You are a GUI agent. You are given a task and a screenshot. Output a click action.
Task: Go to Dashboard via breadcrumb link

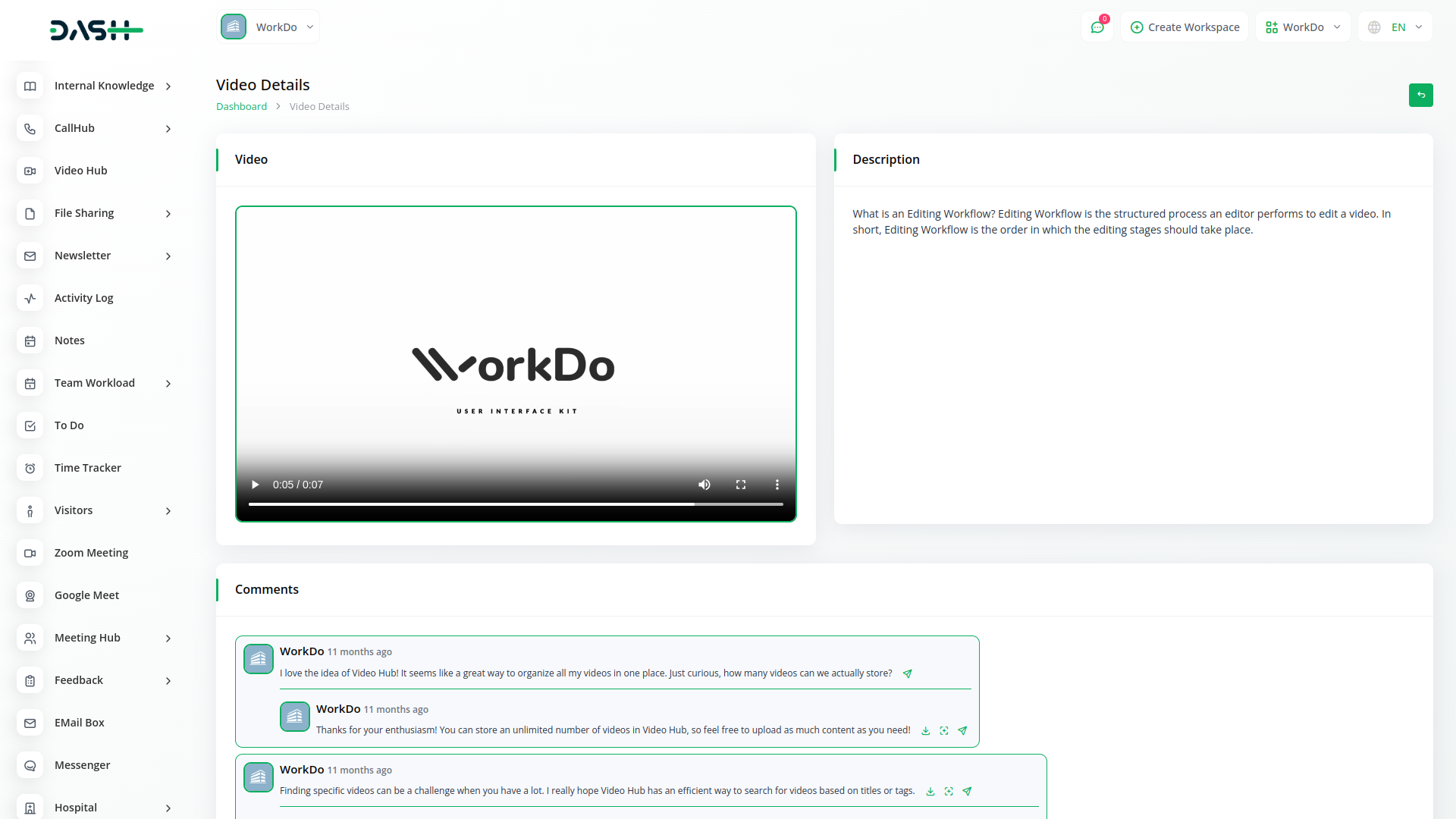(x=241, y=107)
